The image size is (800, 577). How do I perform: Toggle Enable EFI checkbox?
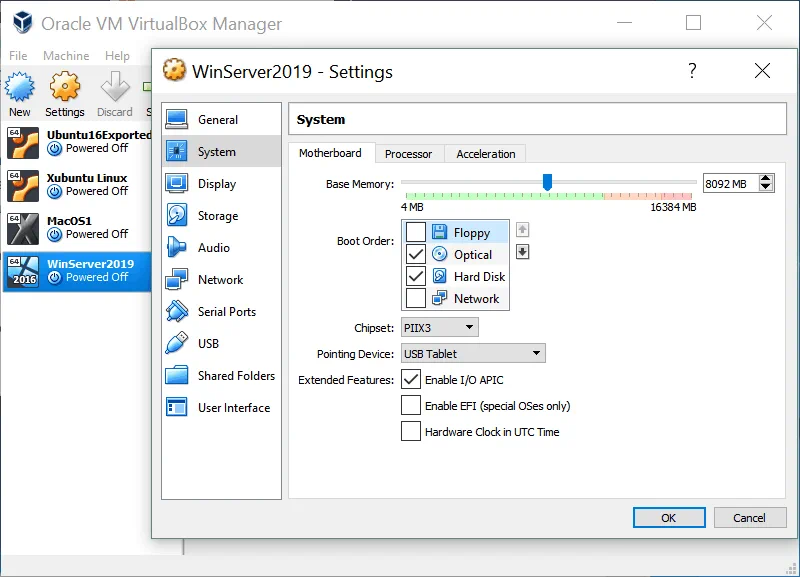(x=410, y=405)
